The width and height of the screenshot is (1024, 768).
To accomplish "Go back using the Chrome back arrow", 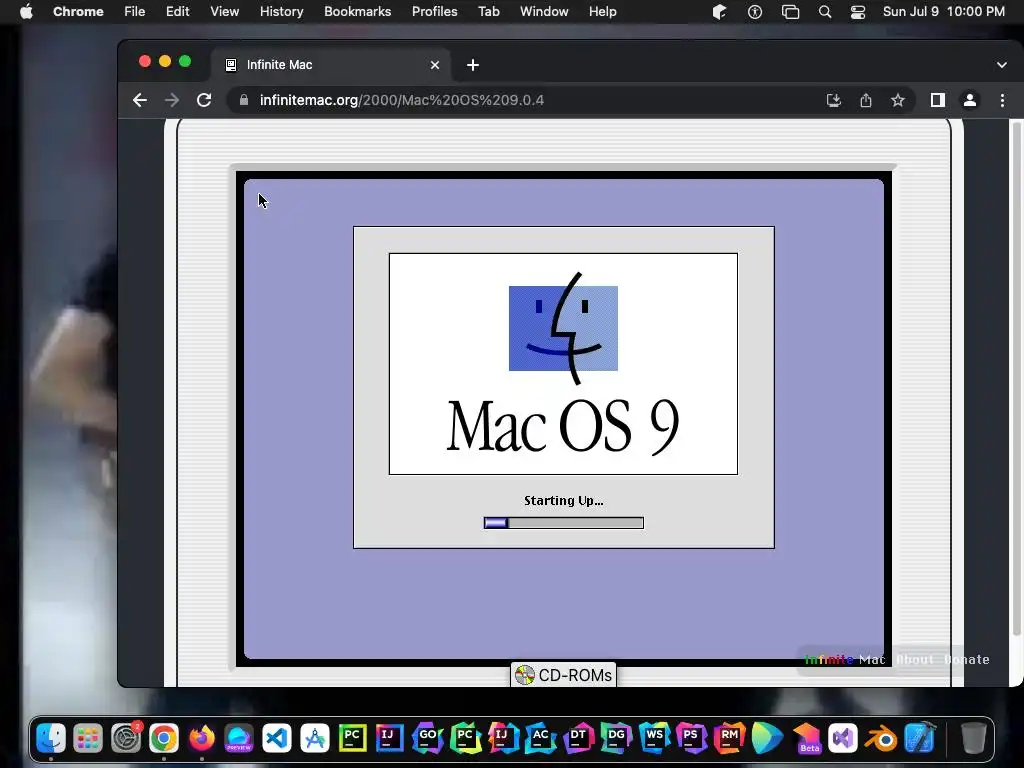I will point(140,100).
